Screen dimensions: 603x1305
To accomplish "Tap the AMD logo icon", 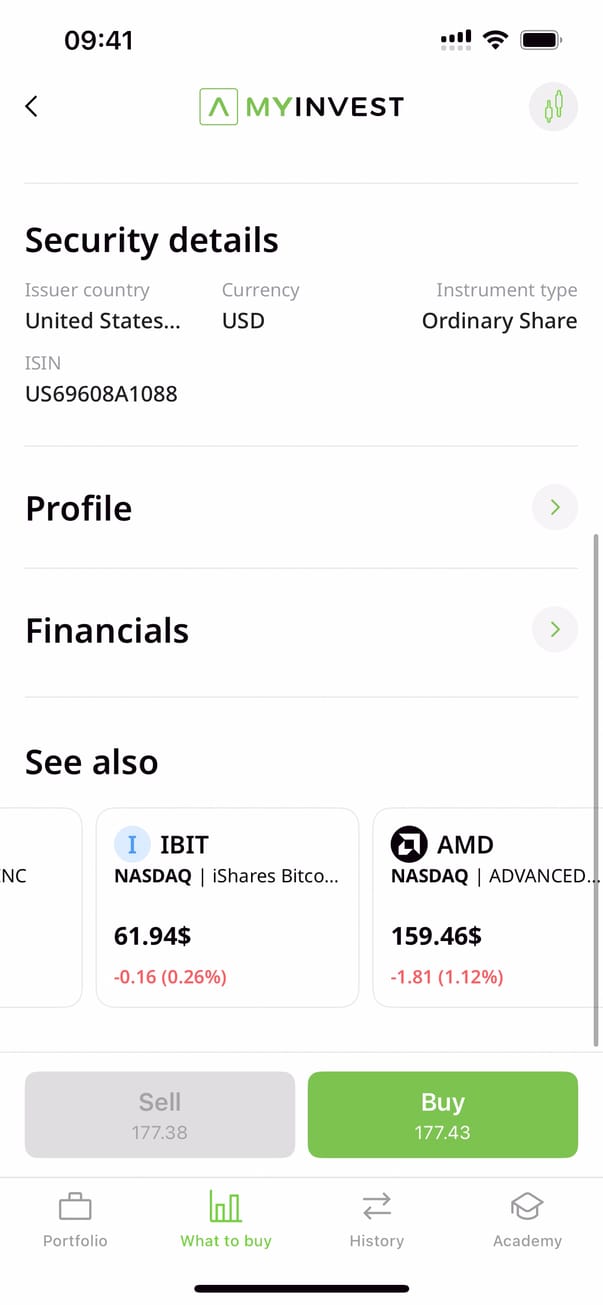I will point(408,845).
